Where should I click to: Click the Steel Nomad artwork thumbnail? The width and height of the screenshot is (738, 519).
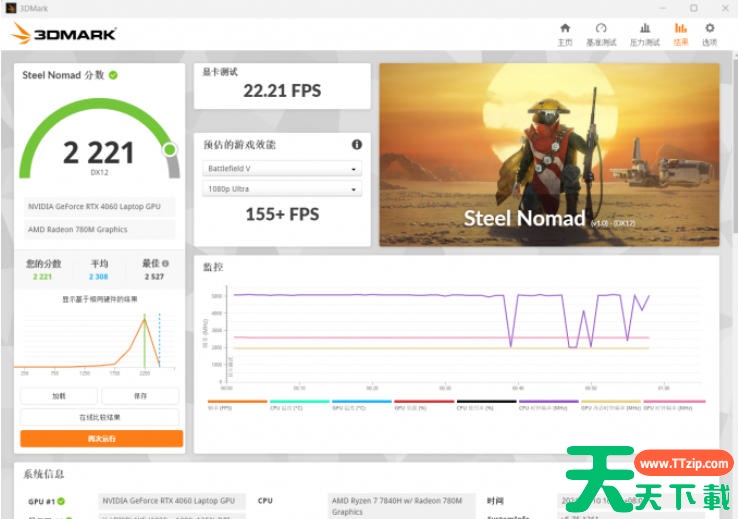tap(549, 155)
